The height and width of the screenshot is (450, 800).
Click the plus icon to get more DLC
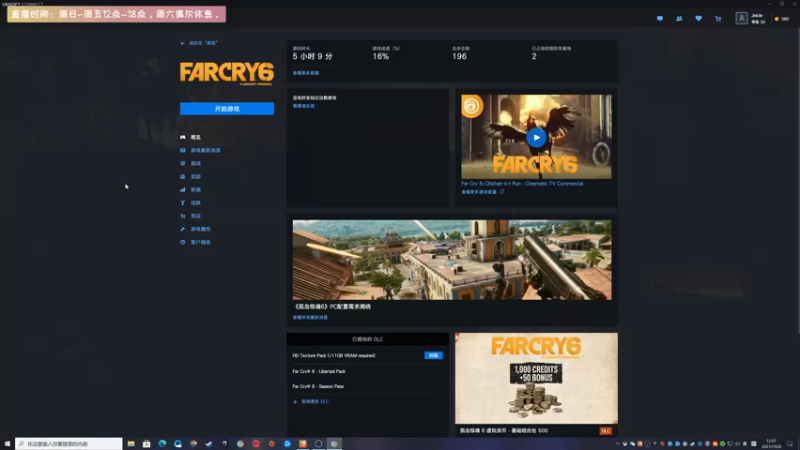point(295,402)
